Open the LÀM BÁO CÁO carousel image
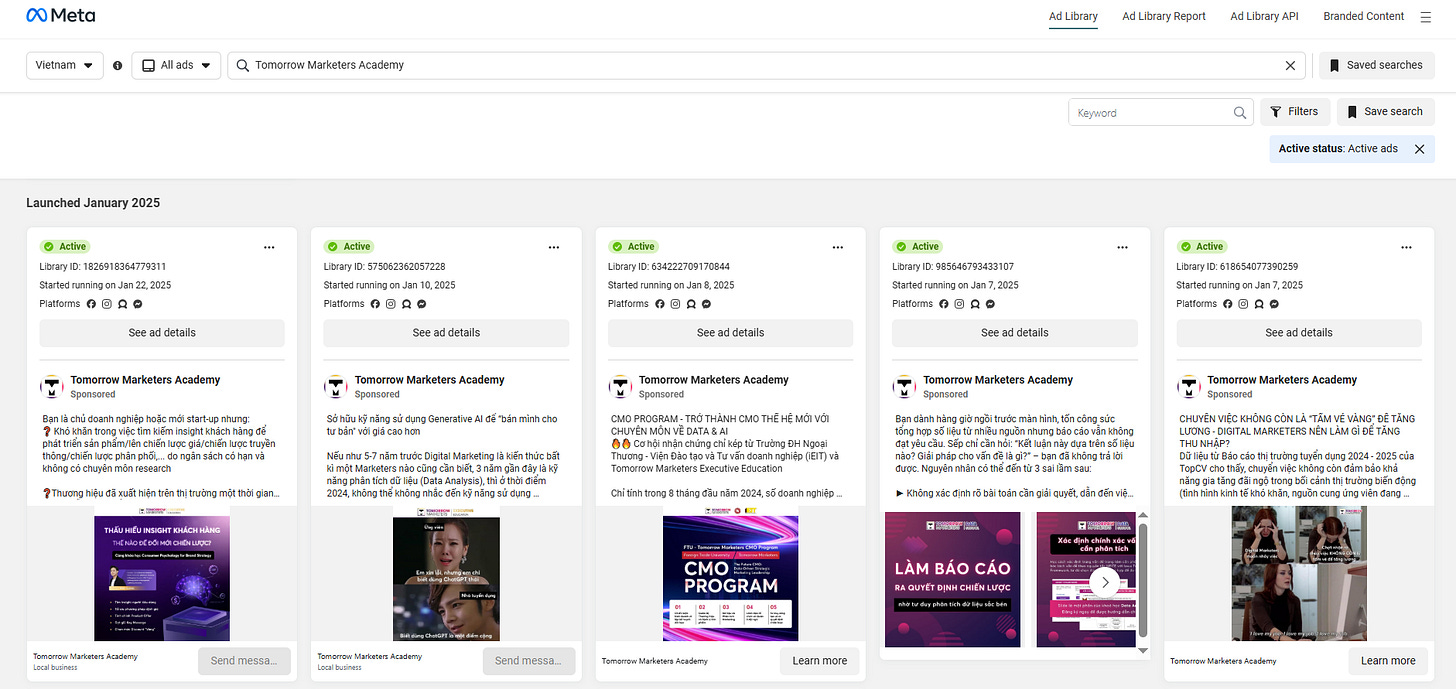Screen dimensions: 1456x689 pos(953,580)
